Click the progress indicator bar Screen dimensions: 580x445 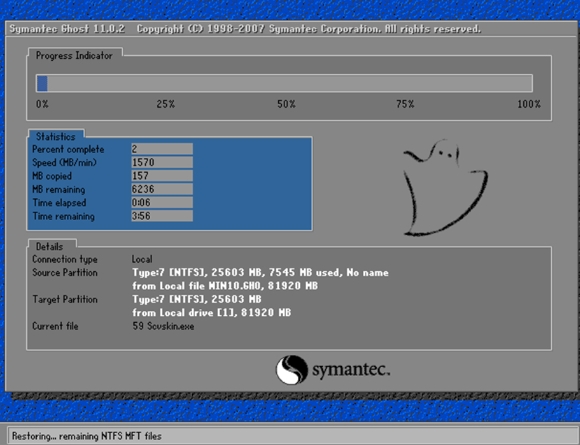click(x=284, y=83)
